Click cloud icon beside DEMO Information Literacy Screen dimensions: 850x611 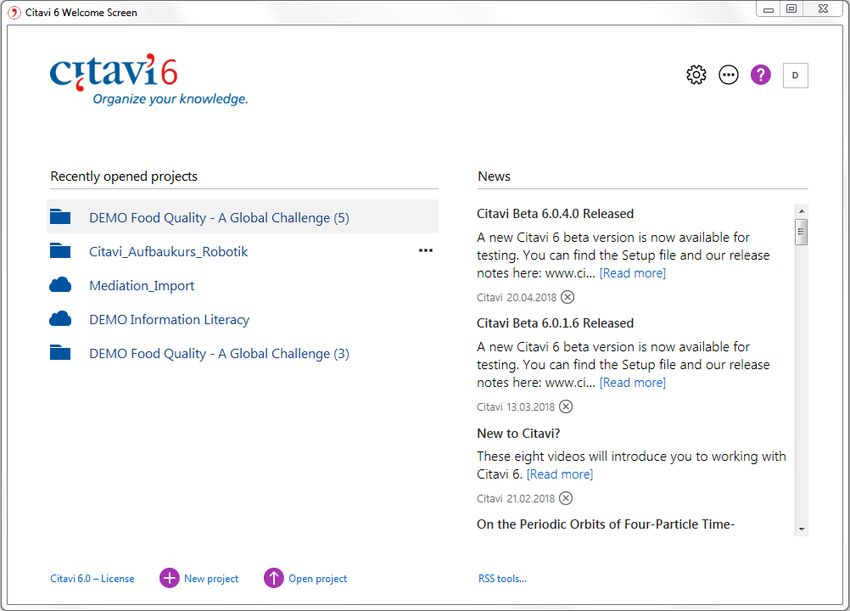(x=60, y=319)
